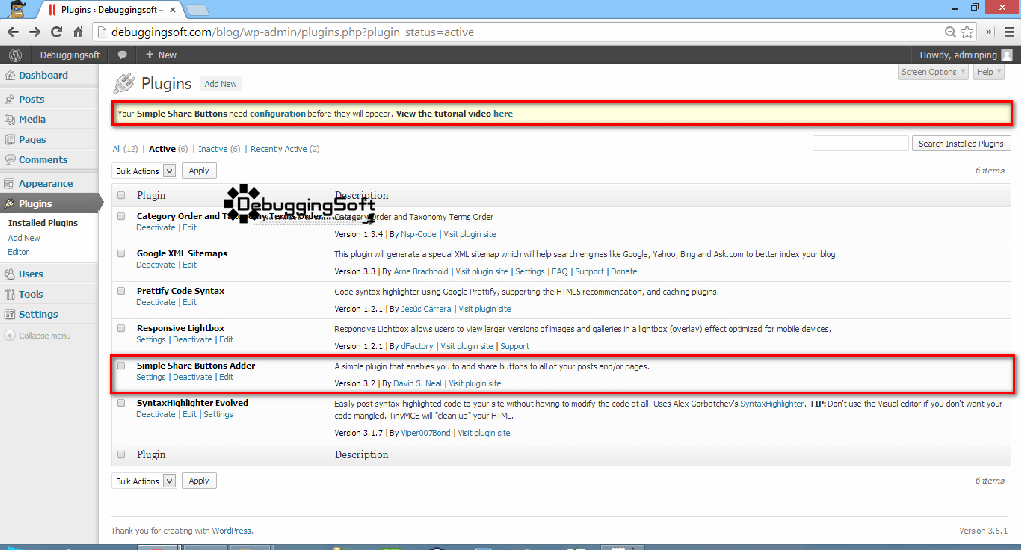Close the Plugins browser tab
Screen dimensions: 1021x550
tap(173, 10)
